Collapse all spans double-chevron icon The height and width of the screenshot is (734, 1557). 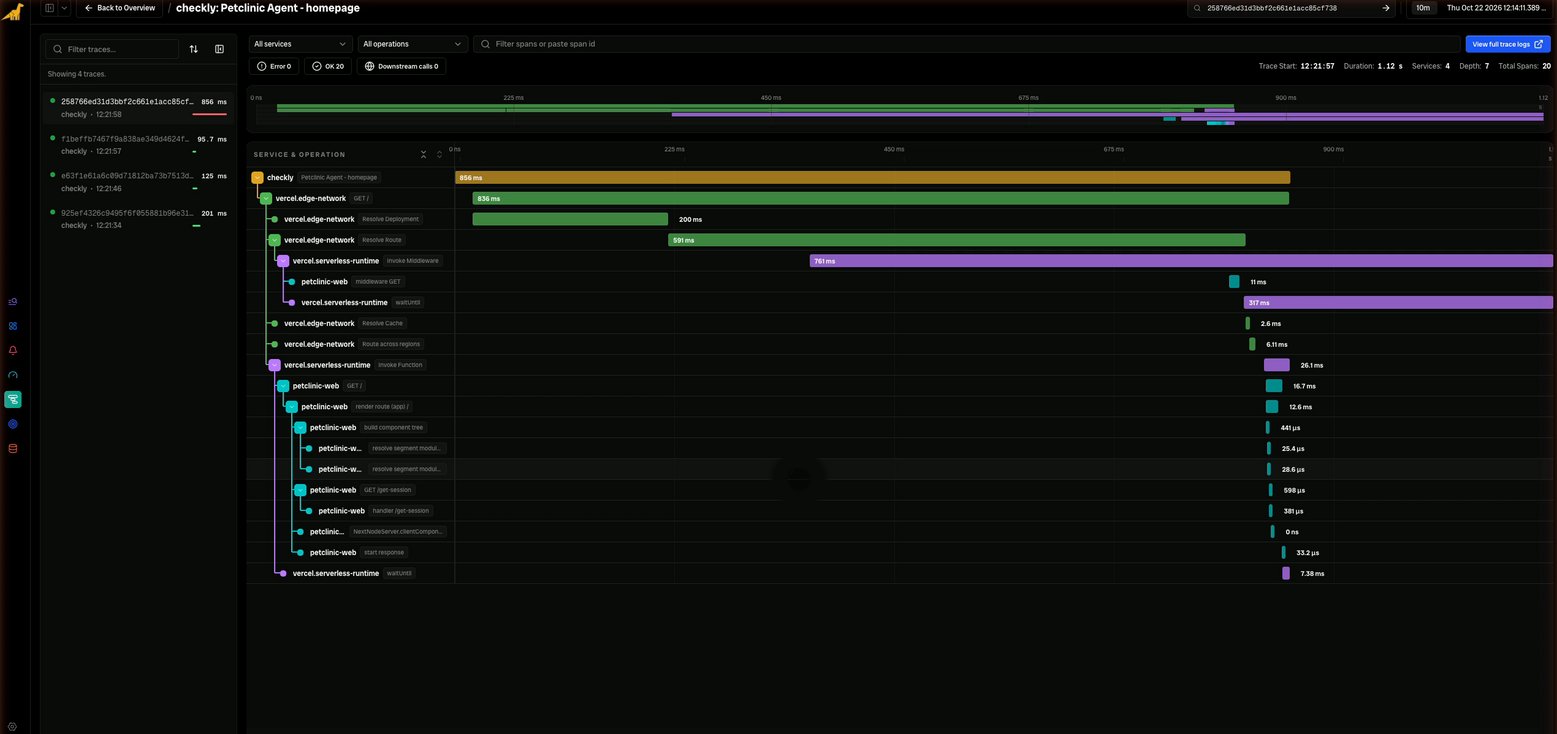pyautogui.click(x=424, y=154)
